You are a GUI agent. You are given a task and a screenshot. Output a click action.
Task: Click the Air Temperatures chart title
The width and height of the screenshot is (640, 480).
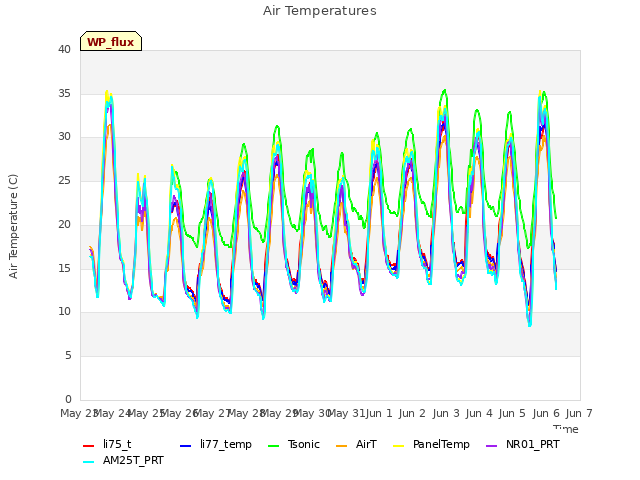320,11
